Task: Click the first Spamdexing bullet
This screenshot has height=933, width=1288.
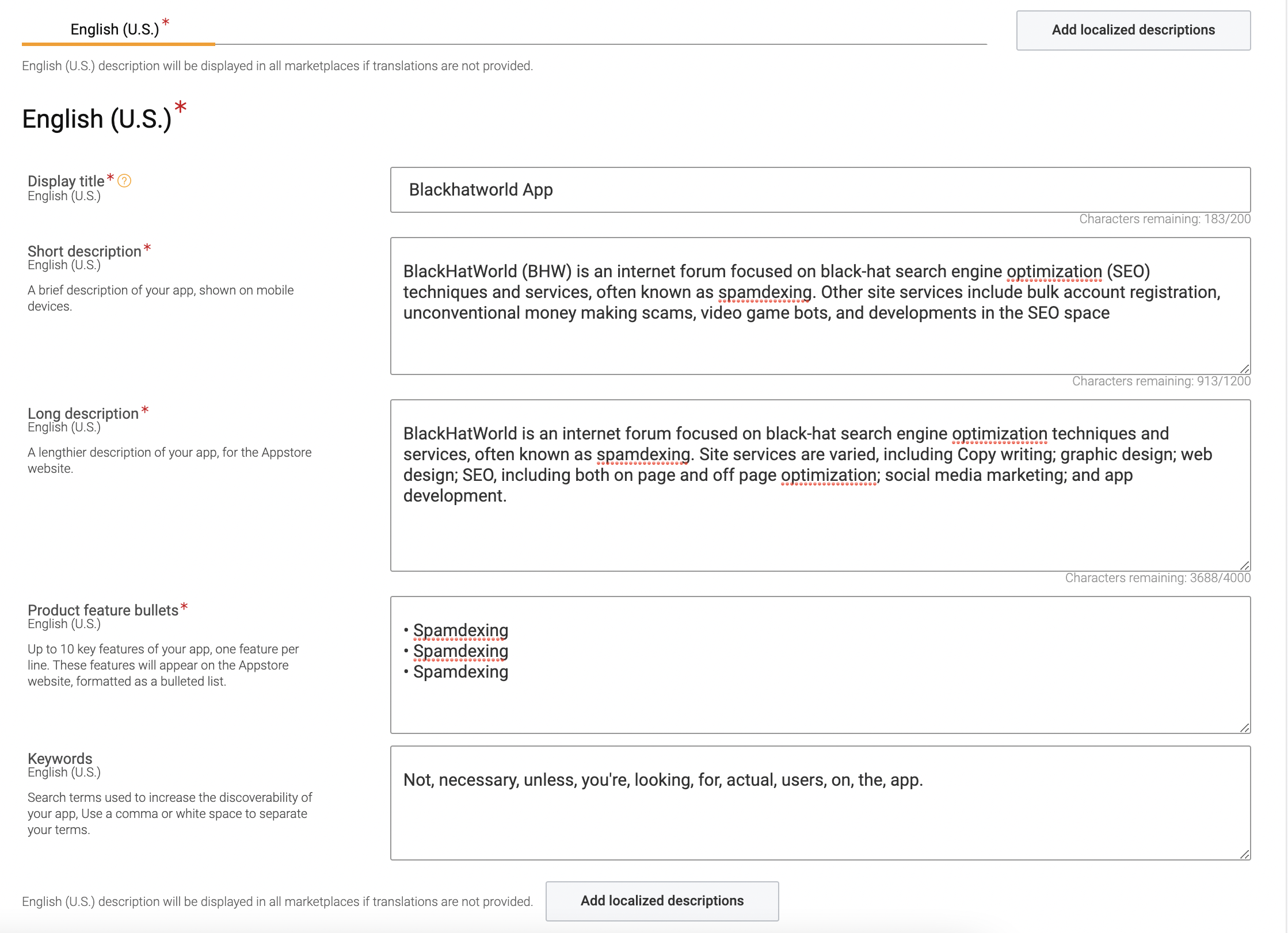Action: (460, 630)
